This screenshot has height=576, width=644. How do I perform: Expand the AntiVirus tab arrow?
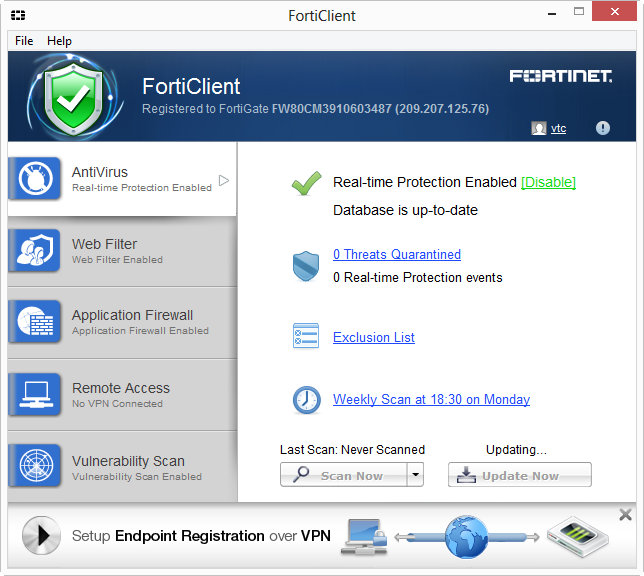224,180
